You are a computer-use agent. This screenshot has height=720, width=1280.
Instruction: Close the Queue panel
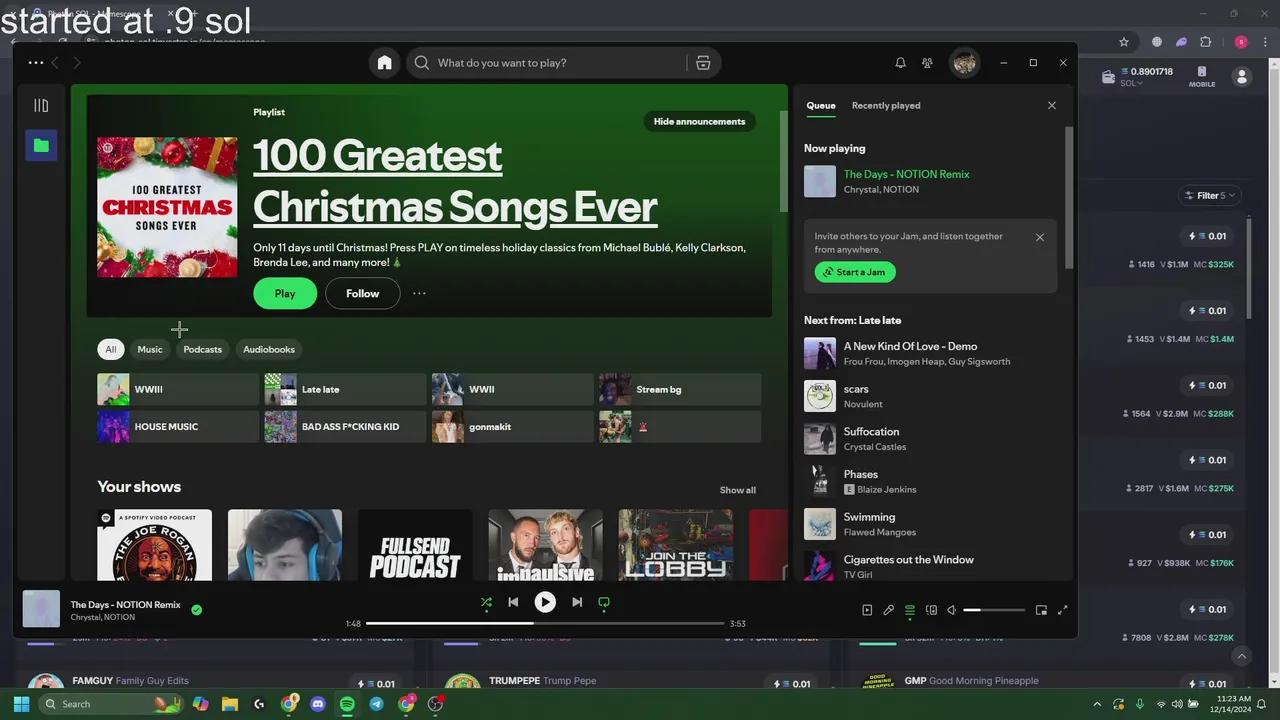point(1051,105)
